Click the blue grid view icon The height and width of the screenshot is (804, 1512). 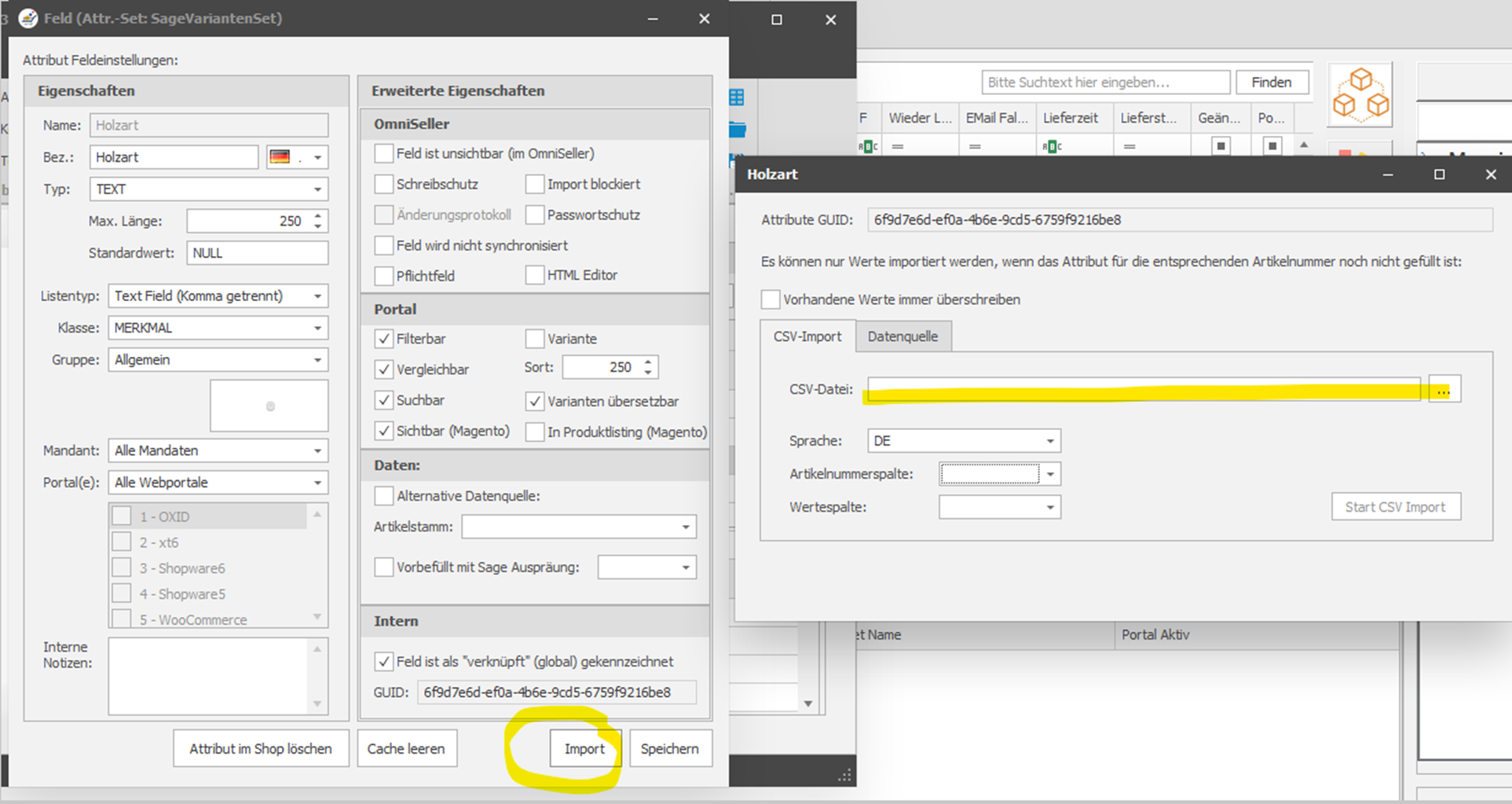(x=737, y=97)
